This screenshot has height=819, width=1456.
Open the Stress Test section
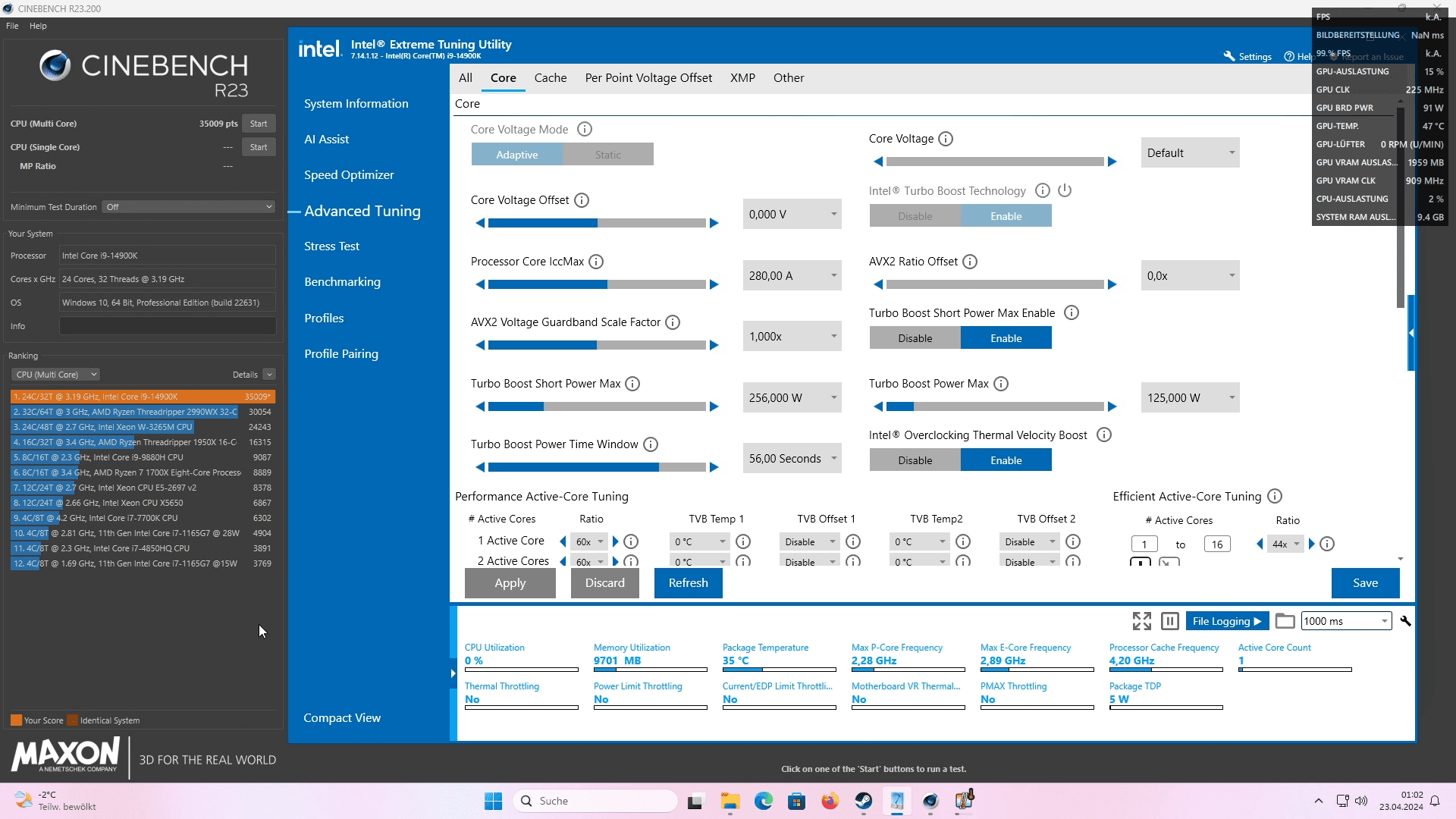[x=331, y=246]
